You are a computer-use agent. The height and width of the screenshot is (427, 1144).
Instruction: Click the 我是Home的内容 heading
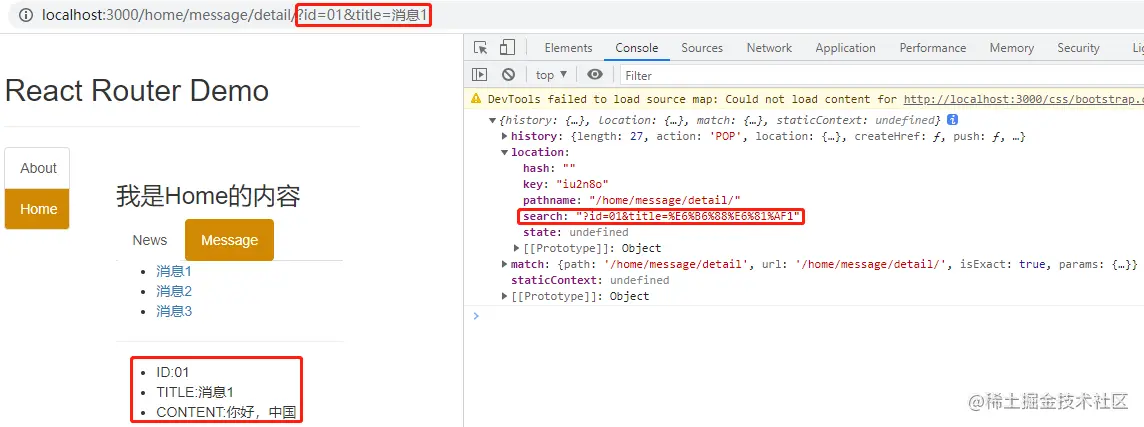coord(208,196)
